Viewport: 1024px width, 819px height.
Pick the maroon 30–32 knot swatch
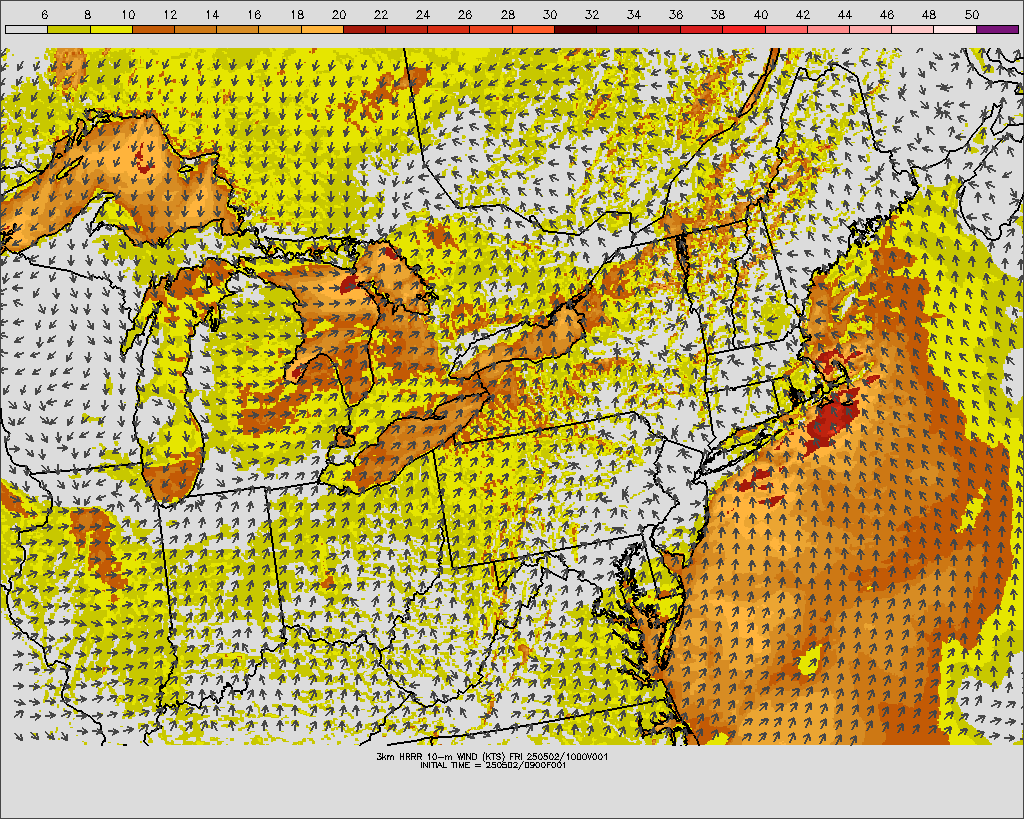pos(575,29)
